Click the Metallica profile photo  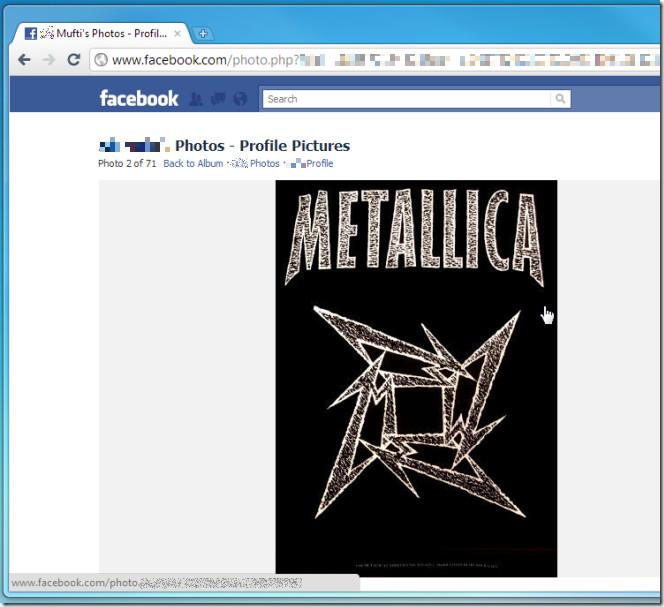click(416, 378)
